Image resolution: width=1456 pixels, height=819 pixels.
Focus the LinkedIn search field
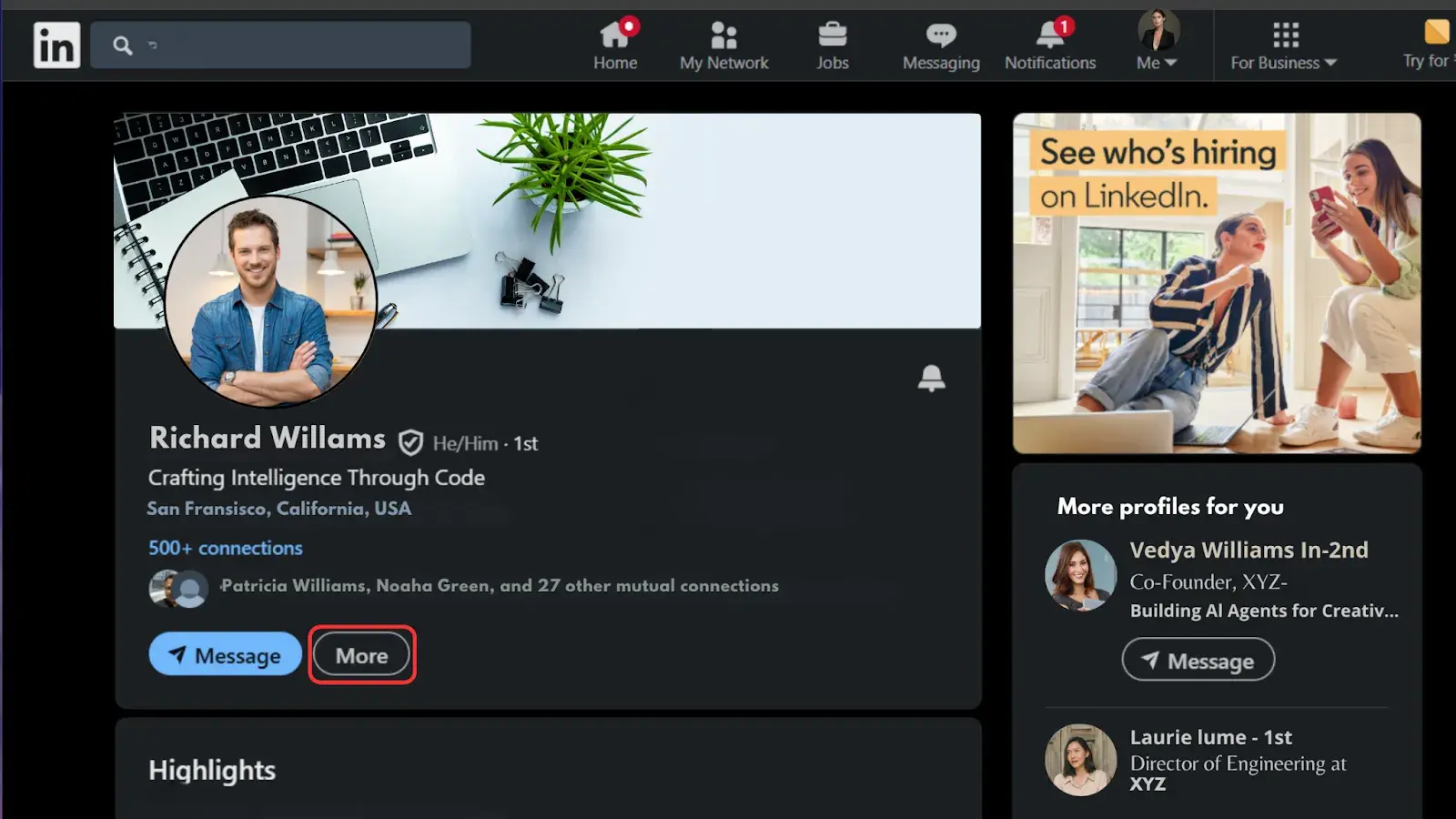click(281, 45)
